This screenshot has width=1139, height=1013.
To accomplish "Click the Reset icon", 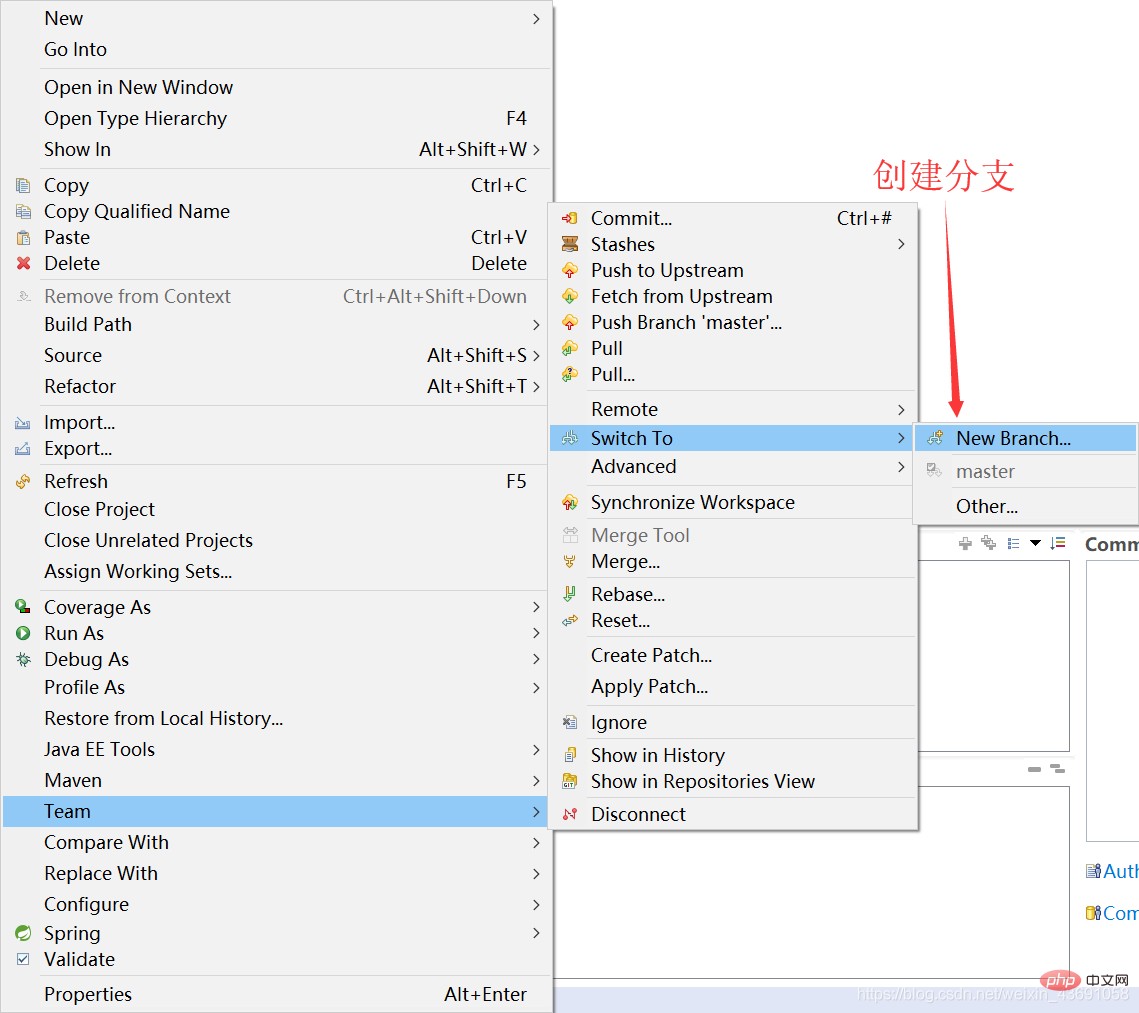I will pos(570,620).
